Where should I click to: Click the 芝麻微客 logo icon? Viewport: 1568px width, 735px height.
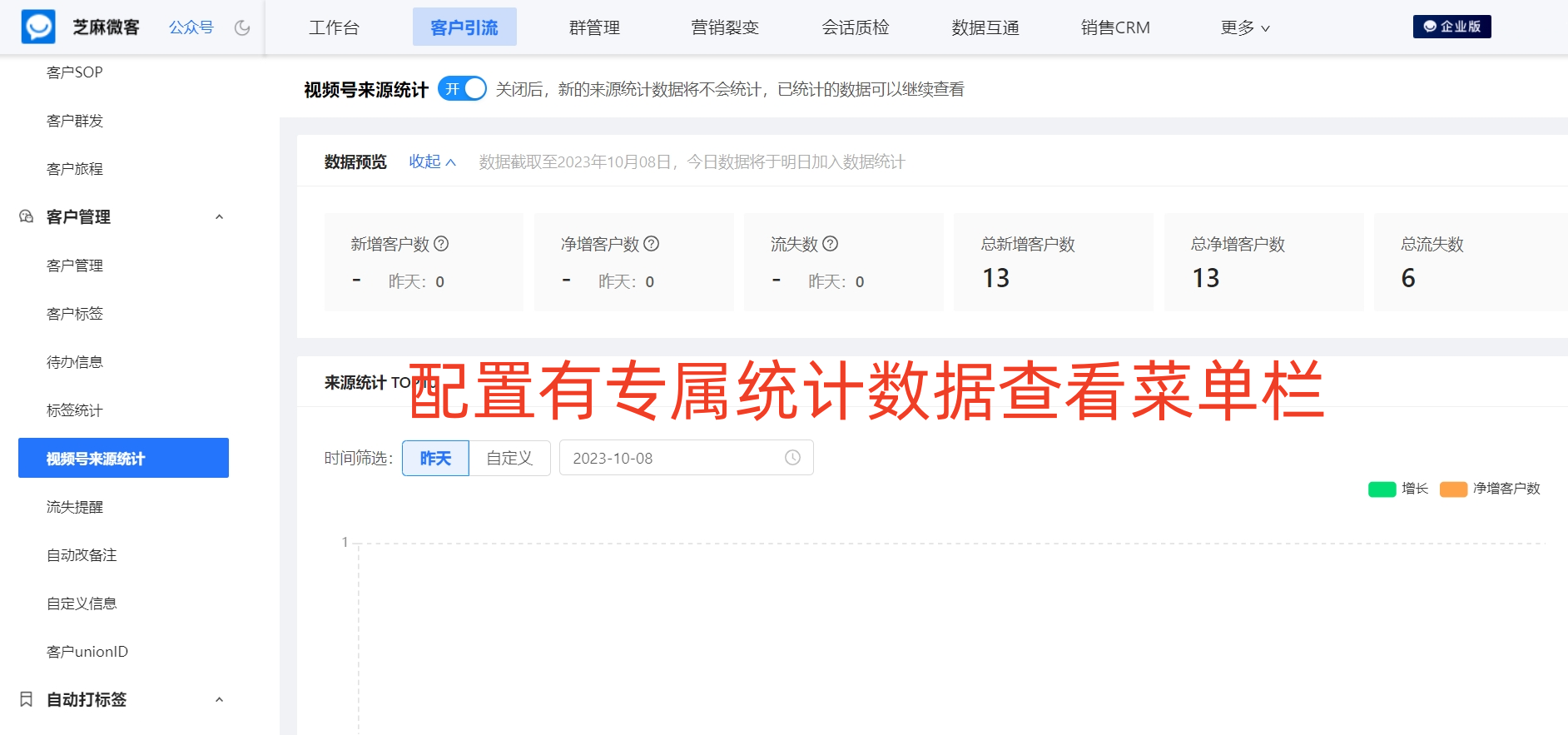tap(38, 27)
